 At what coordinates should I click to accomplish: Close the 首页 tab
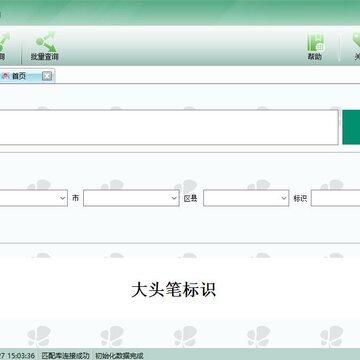47,76
